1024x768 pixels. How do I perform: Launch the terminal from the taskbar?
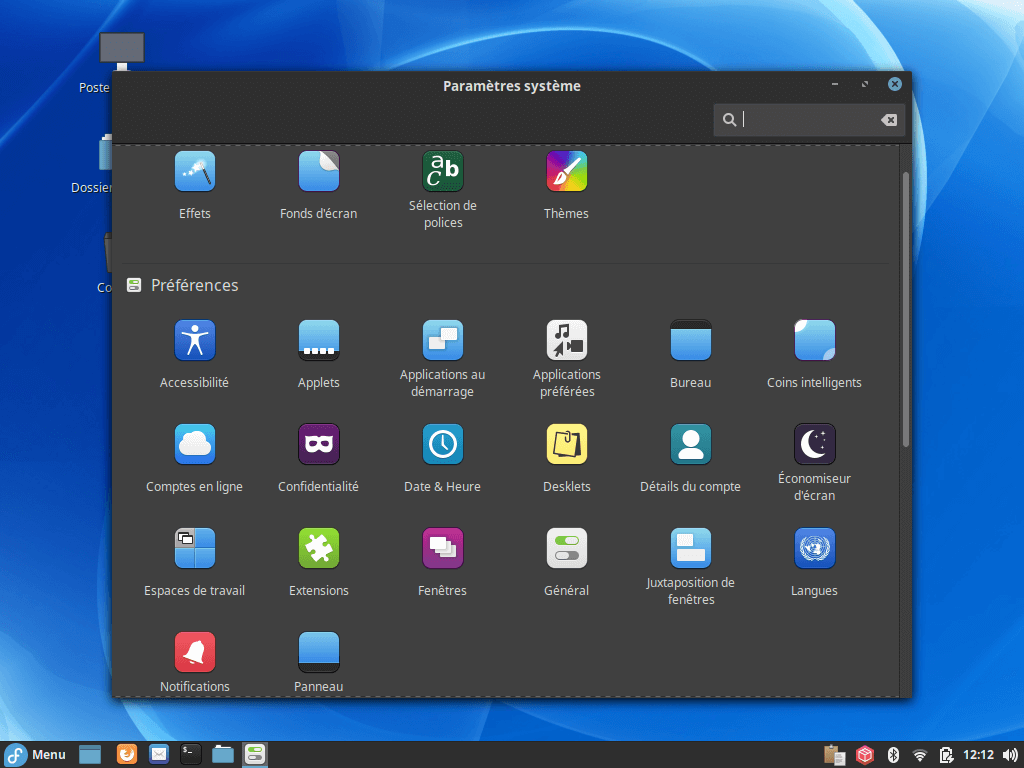191,754
